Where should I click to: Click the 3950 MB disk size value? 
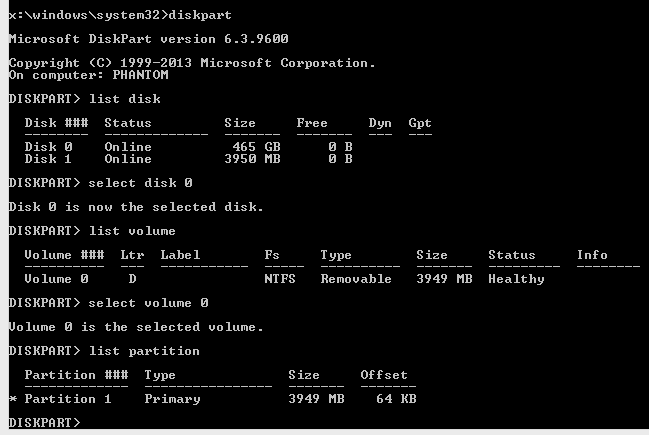[252, 159]
